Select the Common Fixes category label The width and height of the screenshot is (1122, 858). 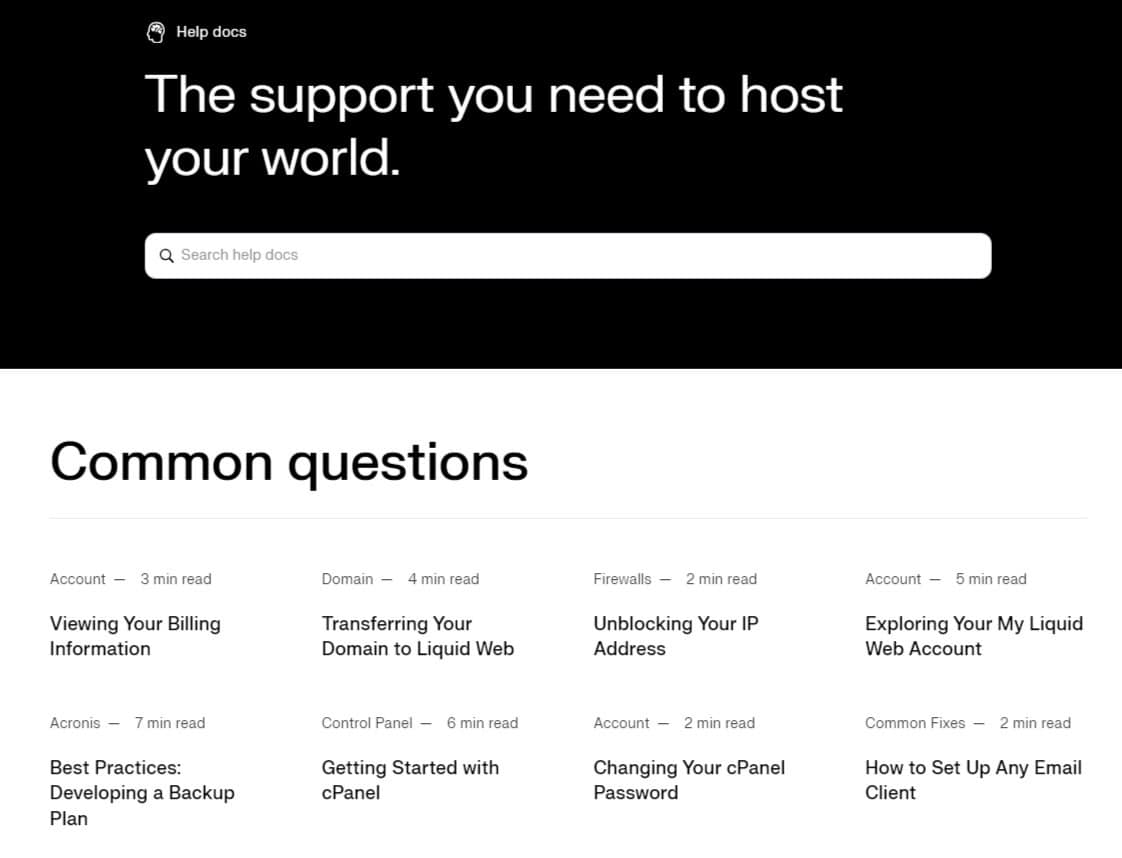point(915,723)
